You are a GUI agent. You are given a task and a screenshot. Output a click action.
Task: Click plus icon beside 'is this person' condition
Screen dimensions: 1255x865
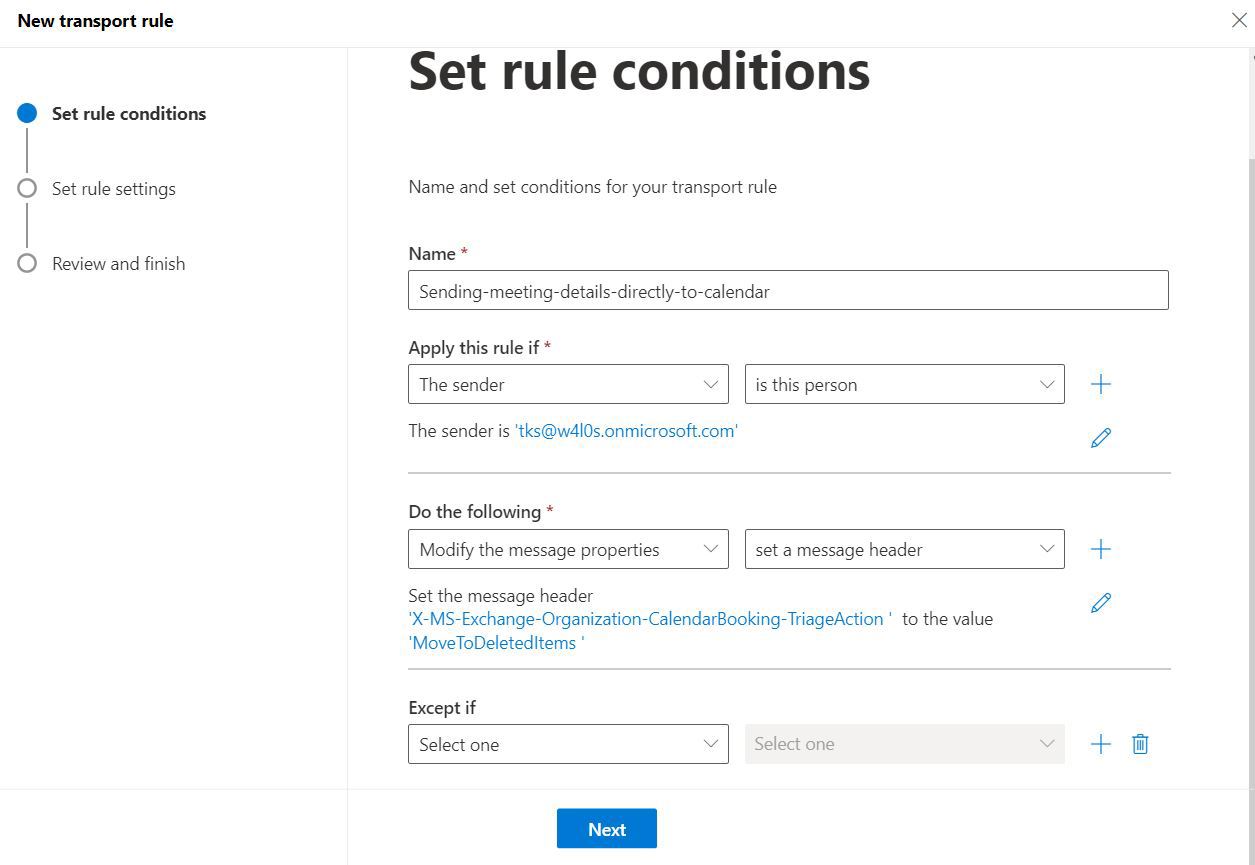point(1100,385)
